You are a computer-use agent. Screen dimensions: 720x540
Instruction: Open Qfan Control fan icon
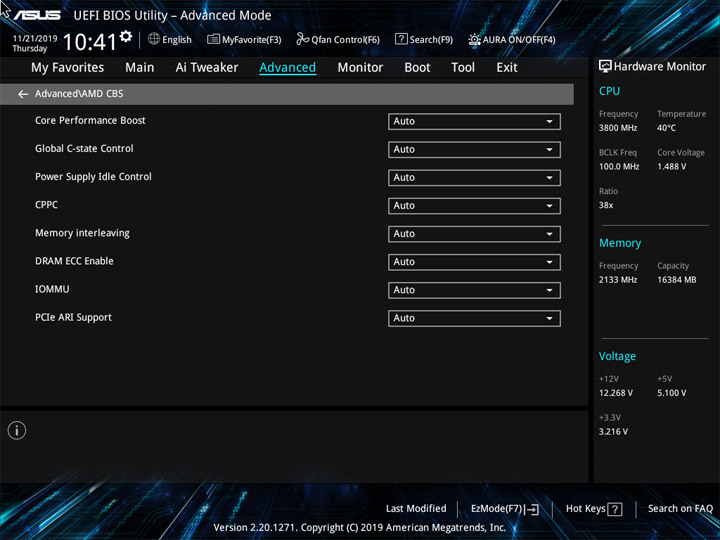(x=302, y=39)
